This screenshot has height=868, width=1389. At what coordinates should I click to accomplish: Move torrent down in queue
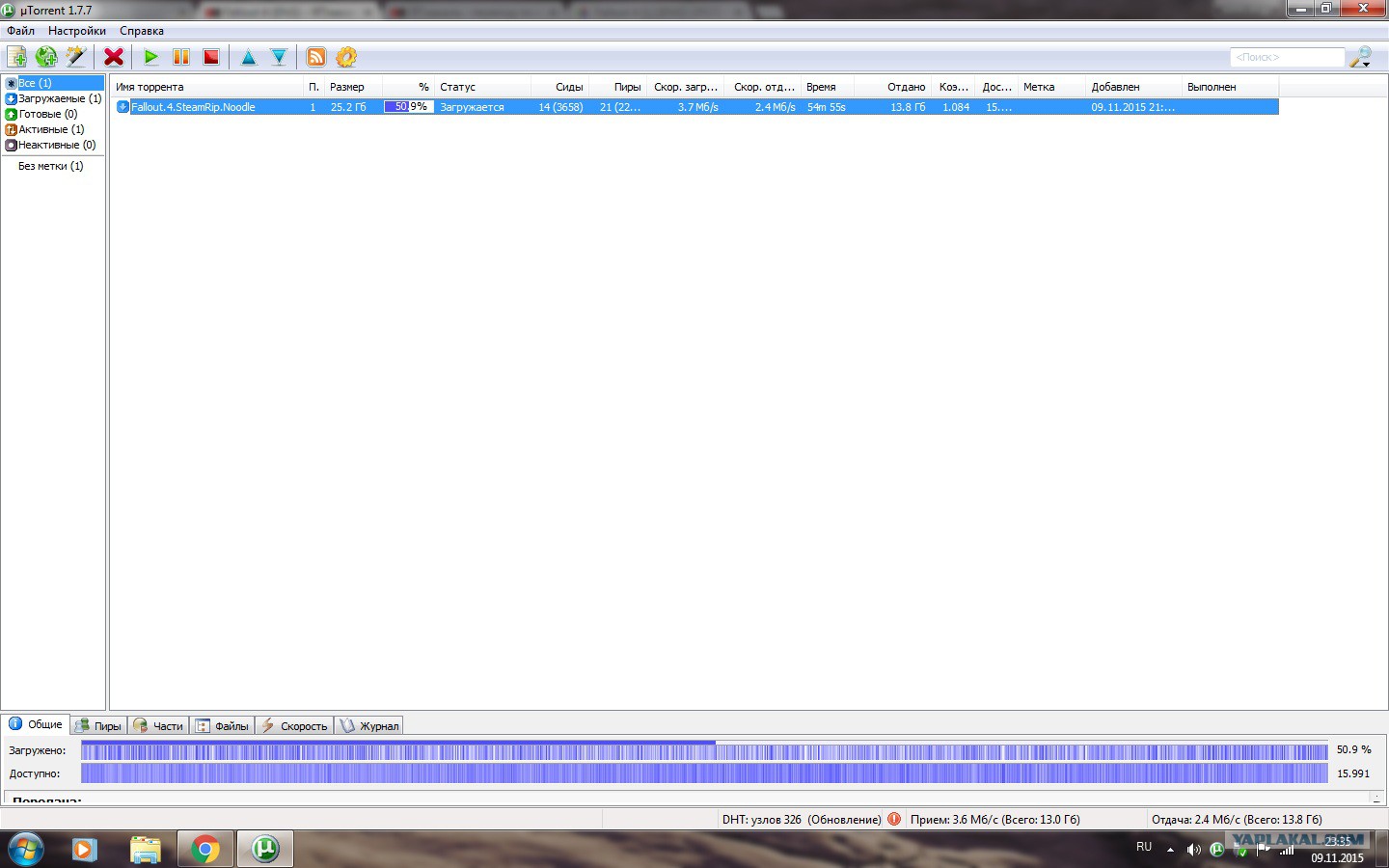(x=279, y=57)
